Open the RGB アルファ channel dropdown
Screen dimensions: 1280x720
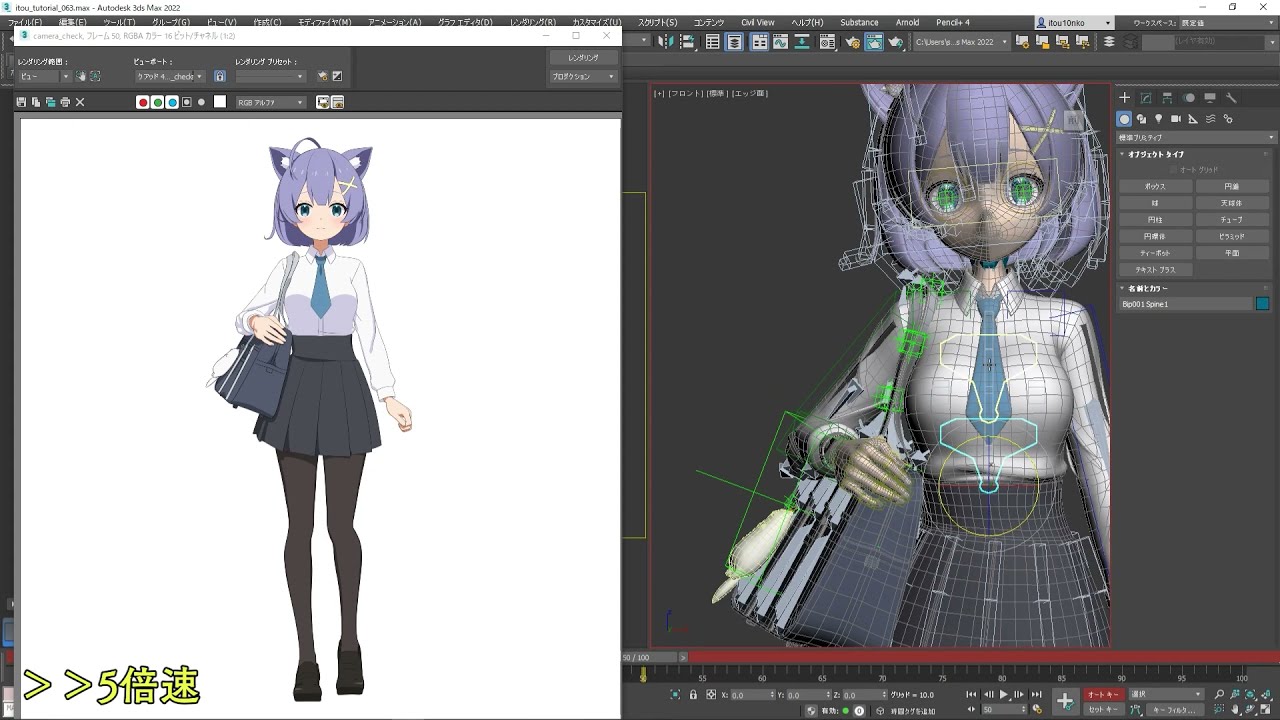270,102
